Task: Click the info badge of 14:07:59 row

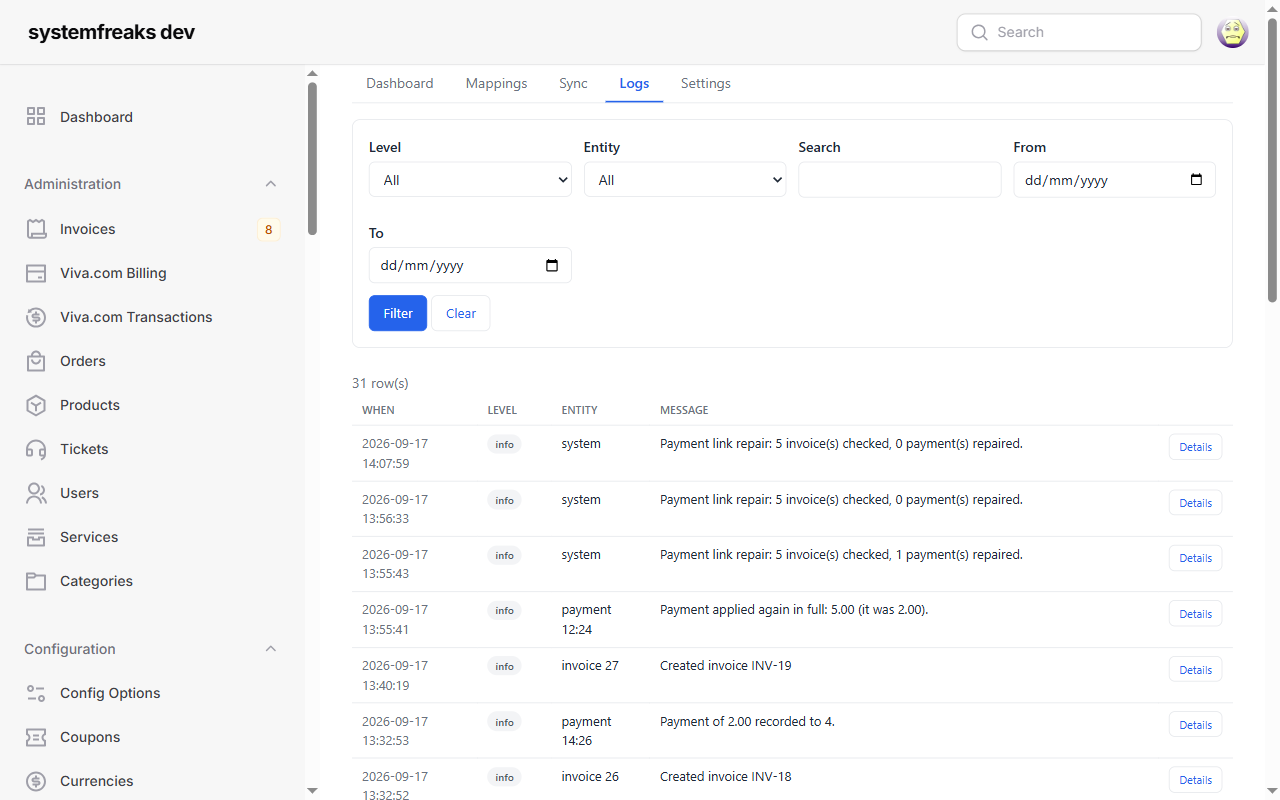Action: click(504, 444)
